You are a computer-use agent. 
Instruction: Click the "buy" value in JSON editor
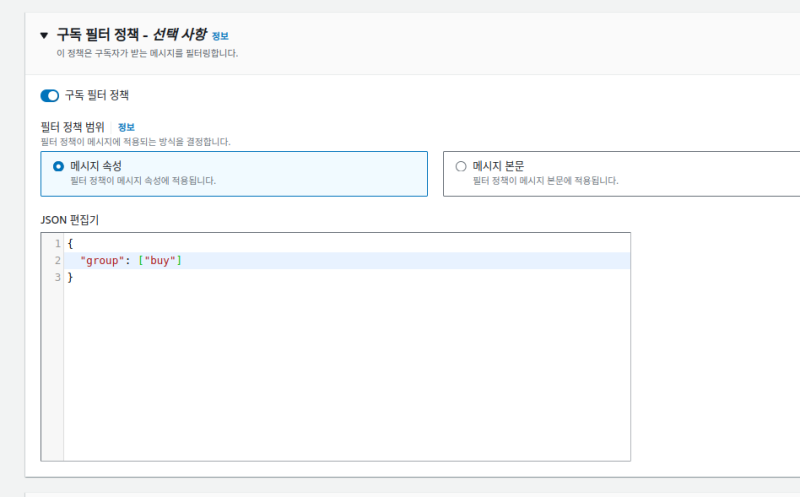tap(160, 261)
